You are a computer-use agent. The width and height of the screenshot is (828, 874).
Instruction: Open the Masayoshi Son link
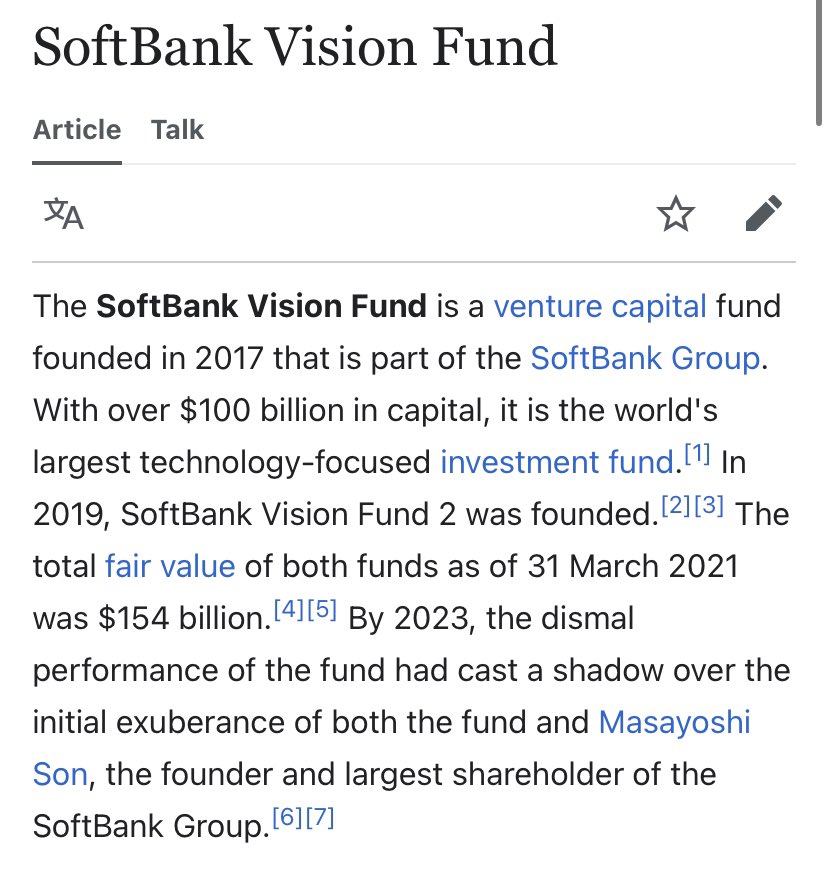tap(674, 721)
